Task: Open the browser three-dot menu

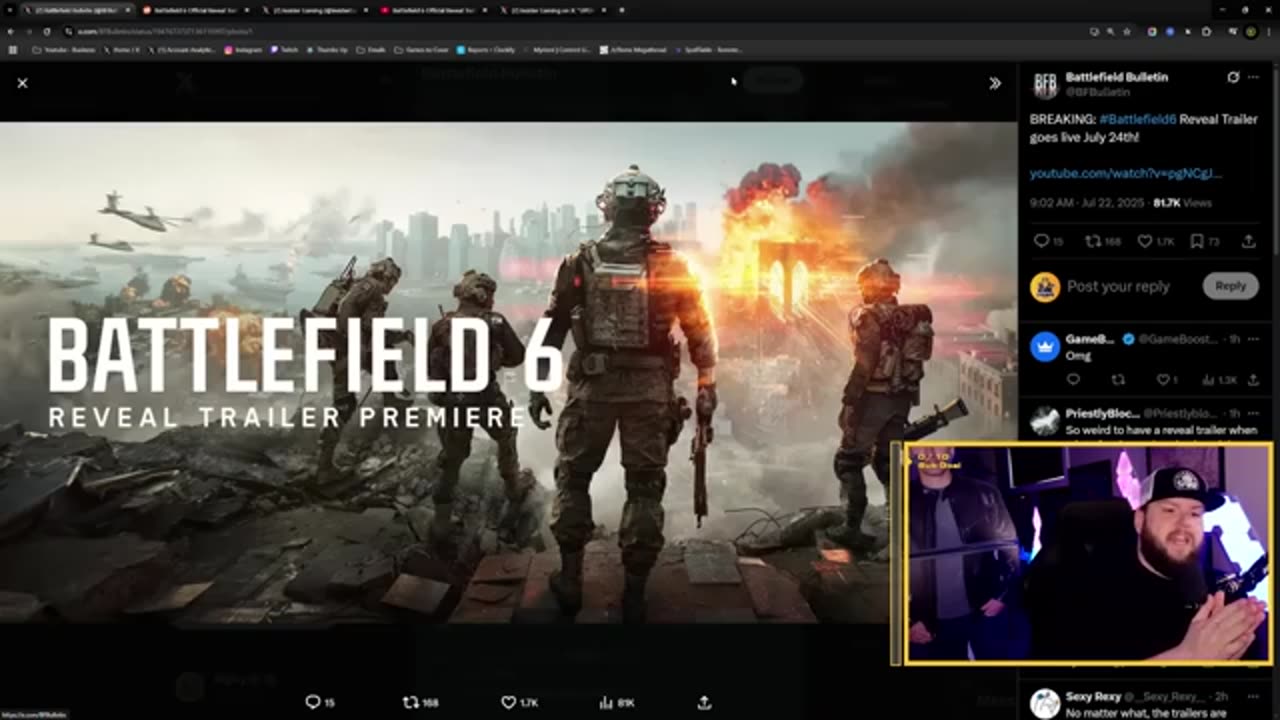Action: 1268,31
